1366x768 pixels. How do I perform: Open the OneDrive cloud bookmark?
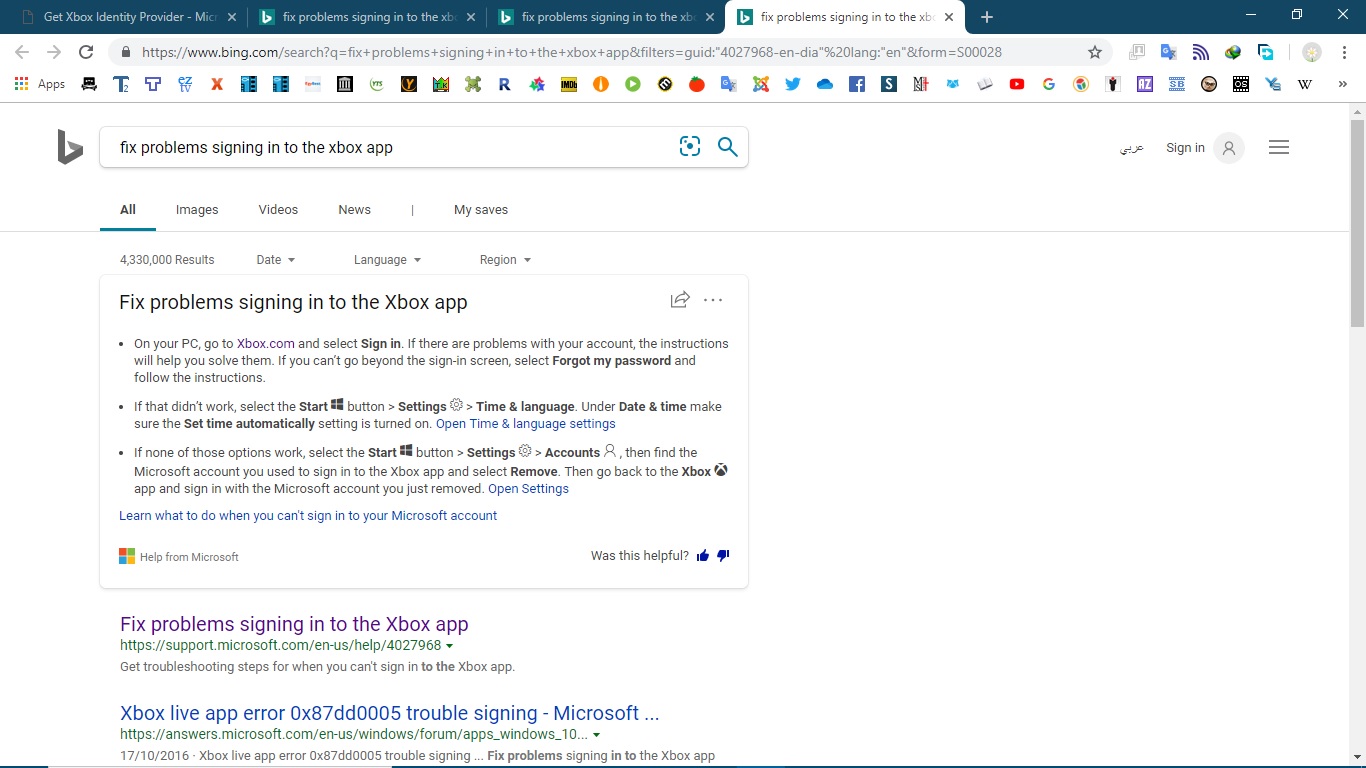825,85
